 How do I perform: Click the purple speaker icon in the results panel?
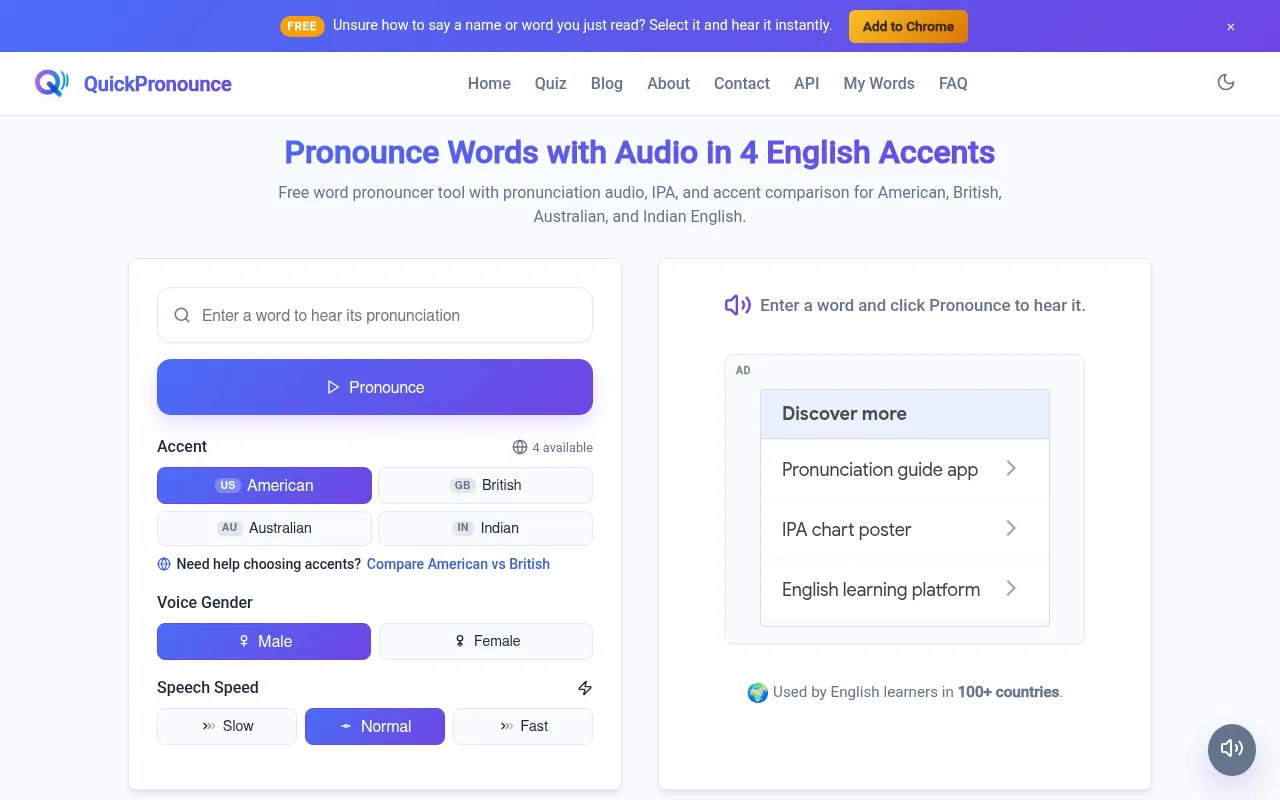738,305
